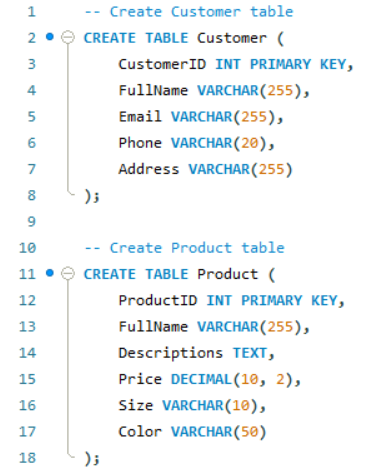Click 'VARCHAR' on the Address line
This screenshot has height=470, width=376.
tap(219, 169)
